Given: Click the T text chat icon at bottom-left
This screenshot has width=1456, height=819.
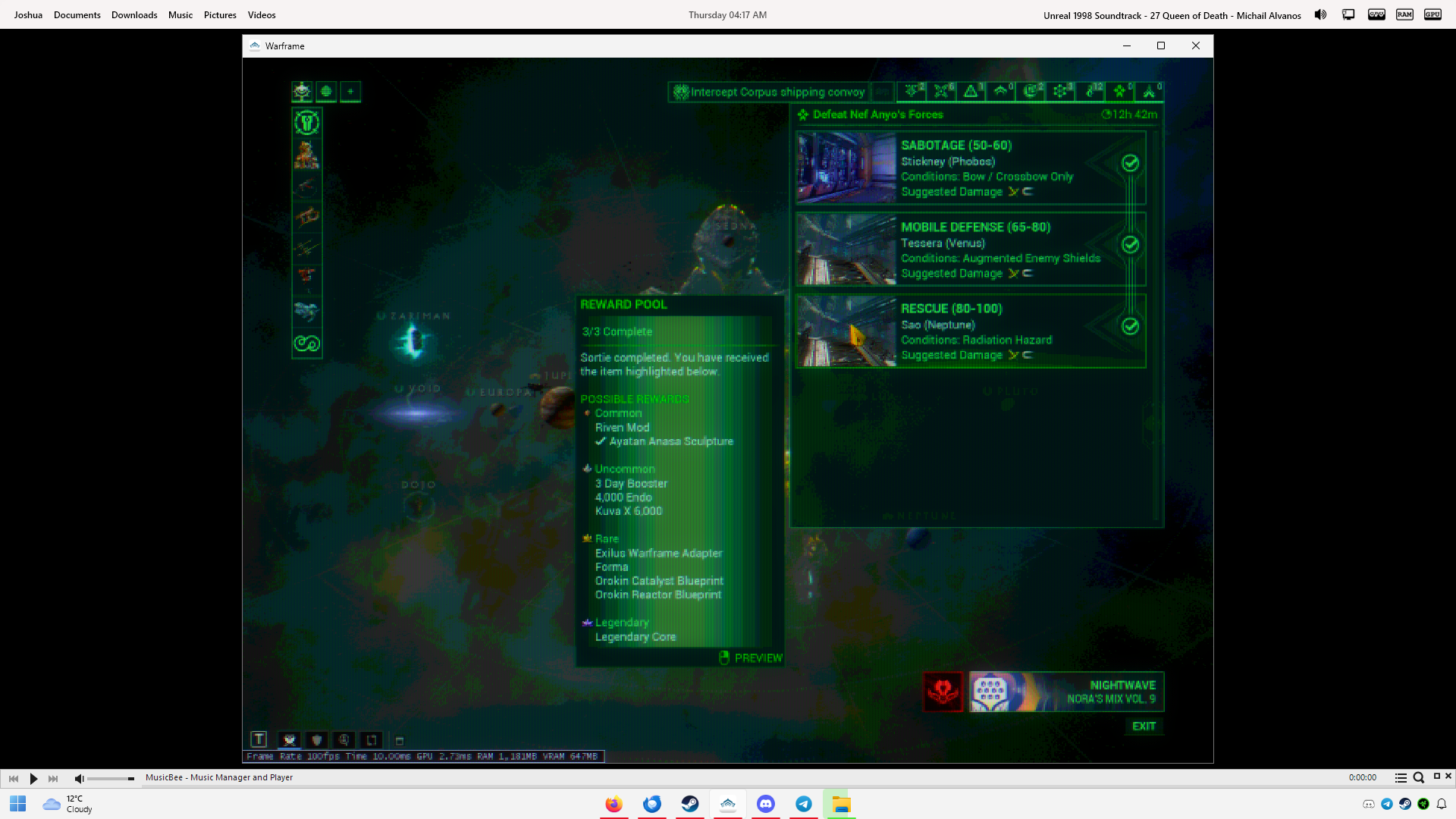Looking at the screenshot, I should pyautogui.click(x=259, y=739).
